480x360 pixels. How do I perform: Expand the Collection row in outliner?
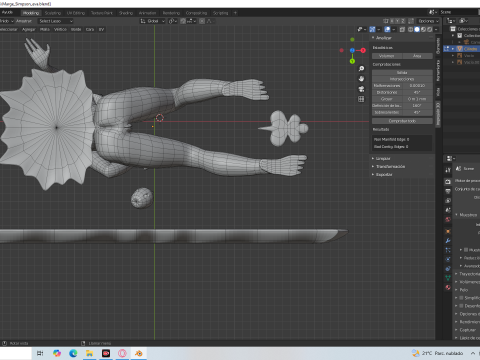[x=453, y=36]
